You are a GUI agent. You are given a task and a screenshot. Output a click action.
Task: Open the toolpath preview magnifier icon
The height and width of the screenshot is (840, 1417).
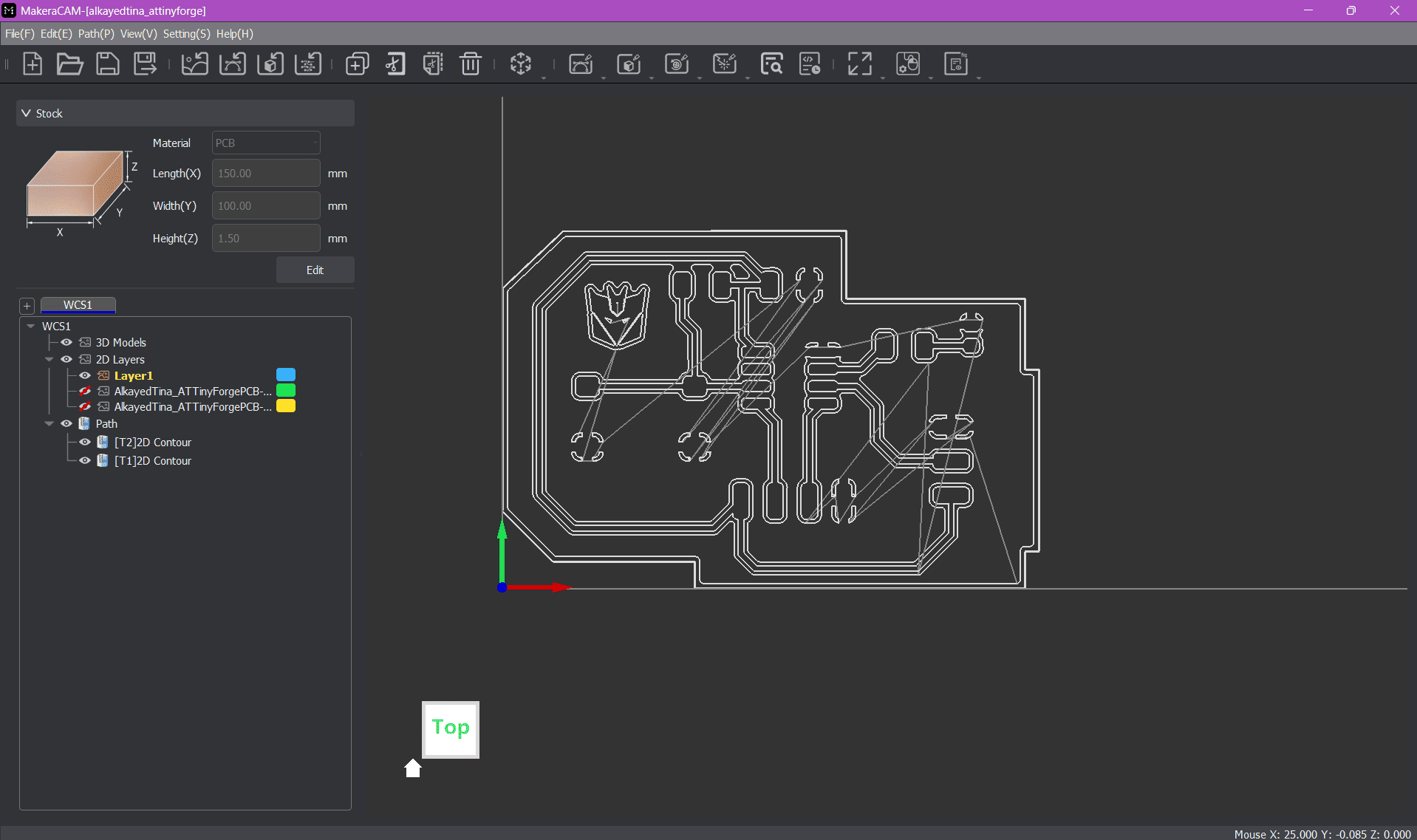tap(772, 64)
